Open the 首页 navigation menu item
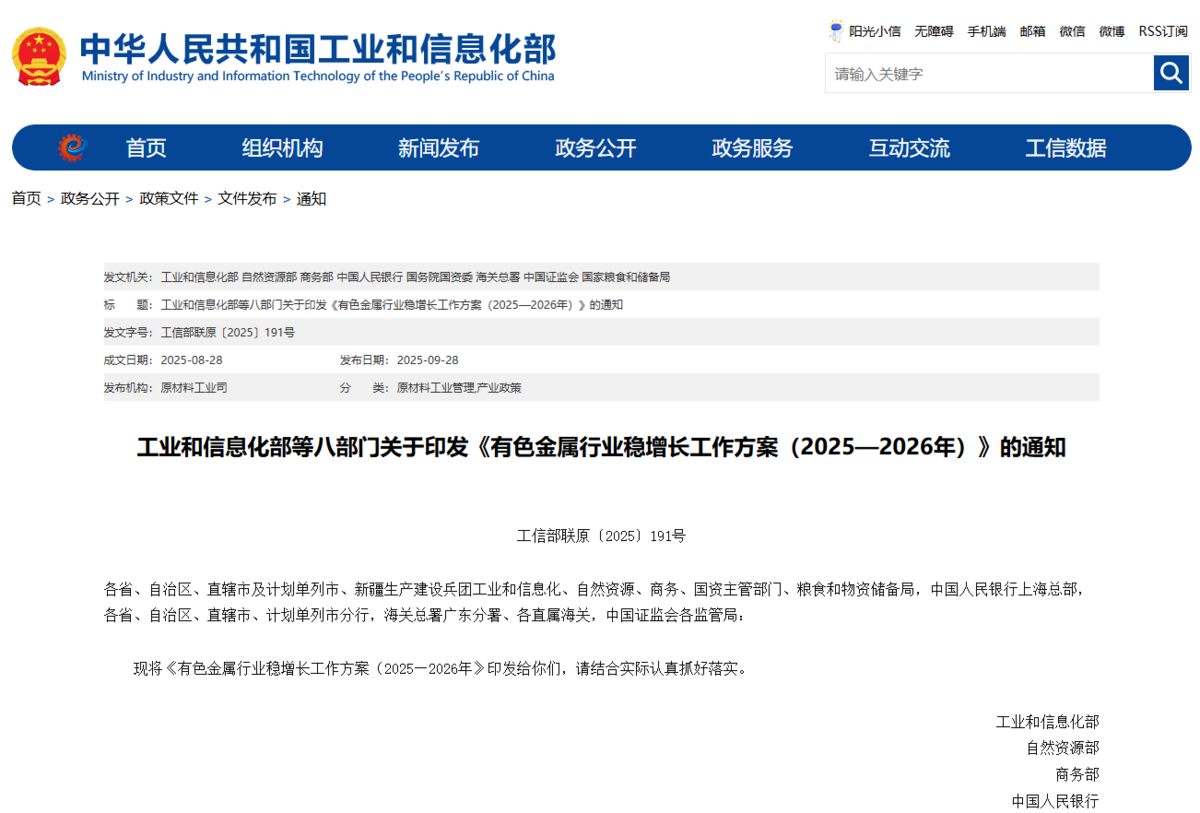This screenshot has height=813, width=1200. pos(146,148)
